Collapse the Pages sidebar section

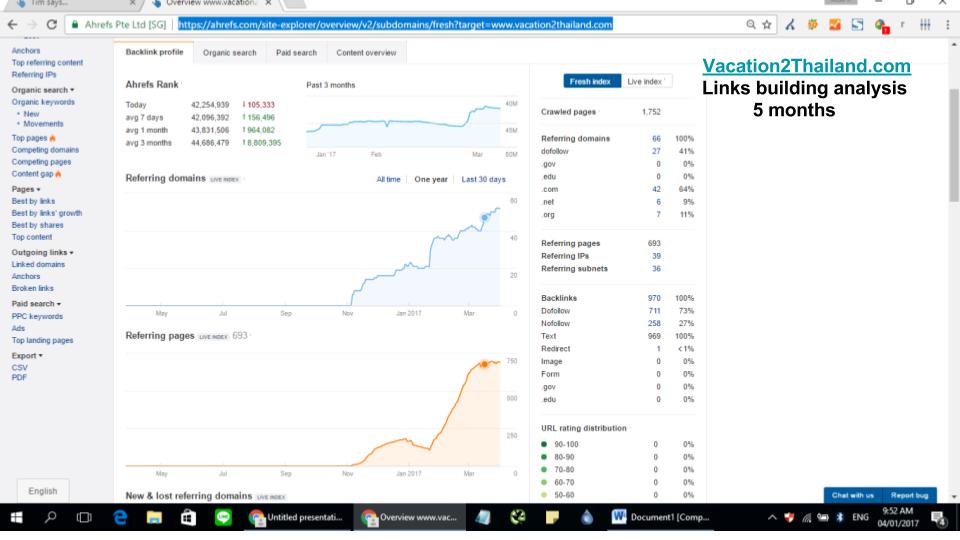click(x=26, y=189)
